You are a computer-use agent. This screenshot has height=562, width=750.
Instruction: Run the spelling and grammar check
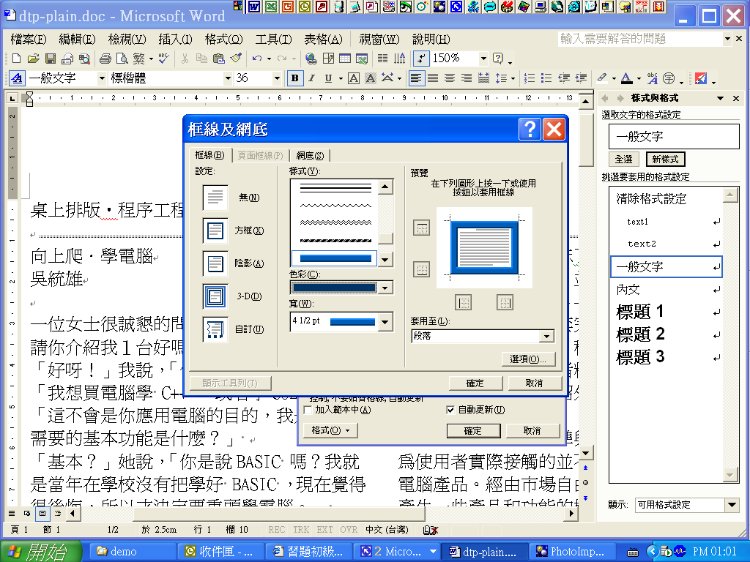(164, 58)
